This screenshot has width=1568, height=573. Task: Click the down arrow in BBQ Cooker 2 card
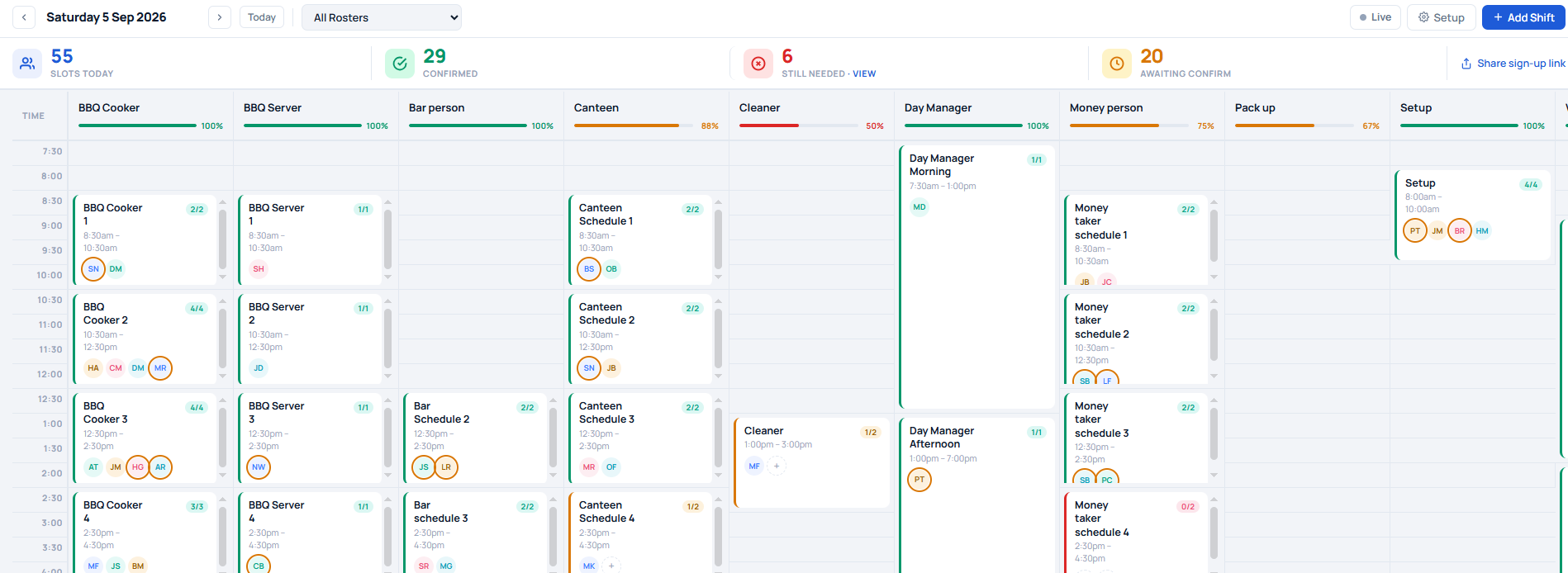click(x=223, y=376)
